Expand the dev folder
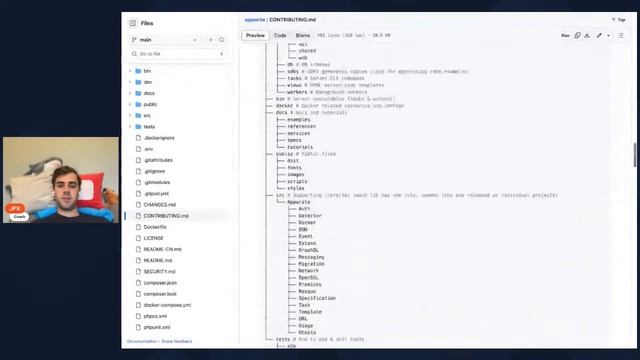640x360 pixels. click(x=130, y=82)
